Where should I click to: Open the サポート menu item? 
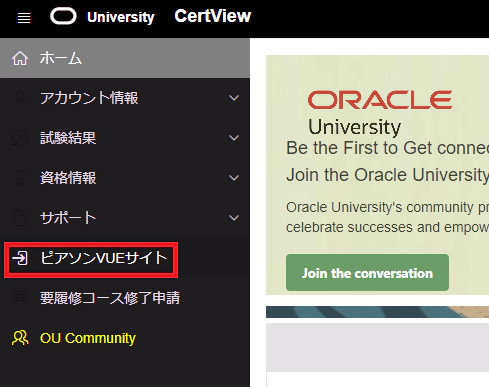click(125, 218)
